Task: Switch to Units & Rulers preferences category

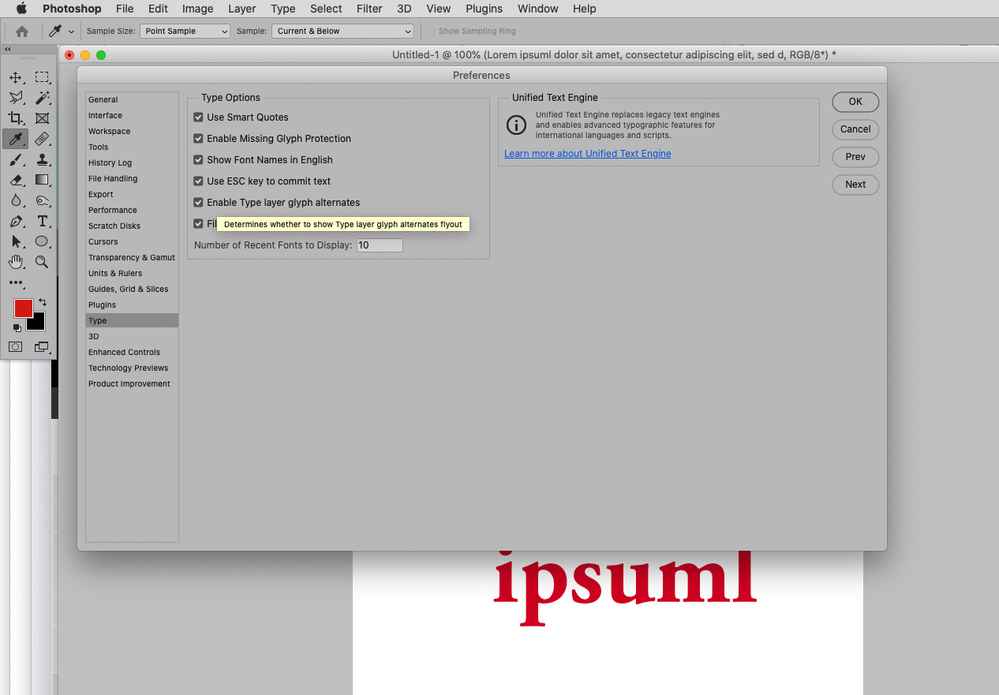Action: (x=132, y=273)
